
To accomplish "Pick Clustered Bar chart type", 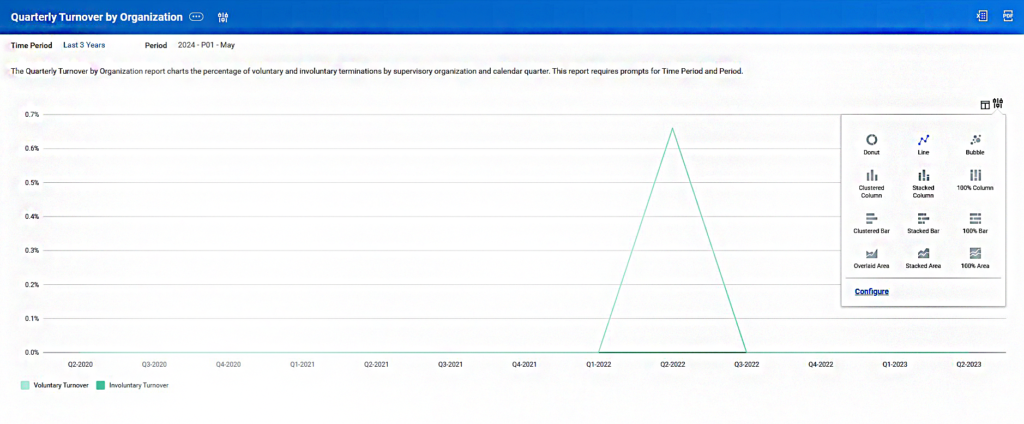I will coord(871,223).
